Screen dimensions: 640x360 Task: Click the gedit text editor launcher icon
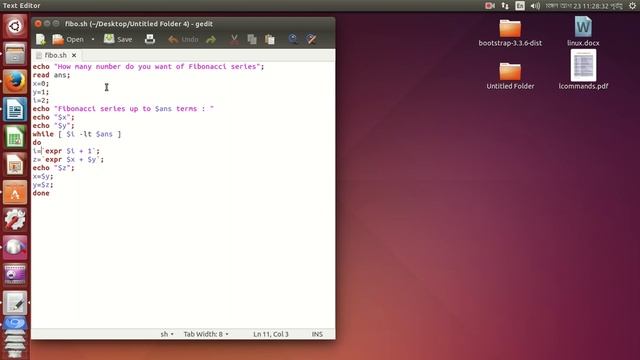pos(15,303)
